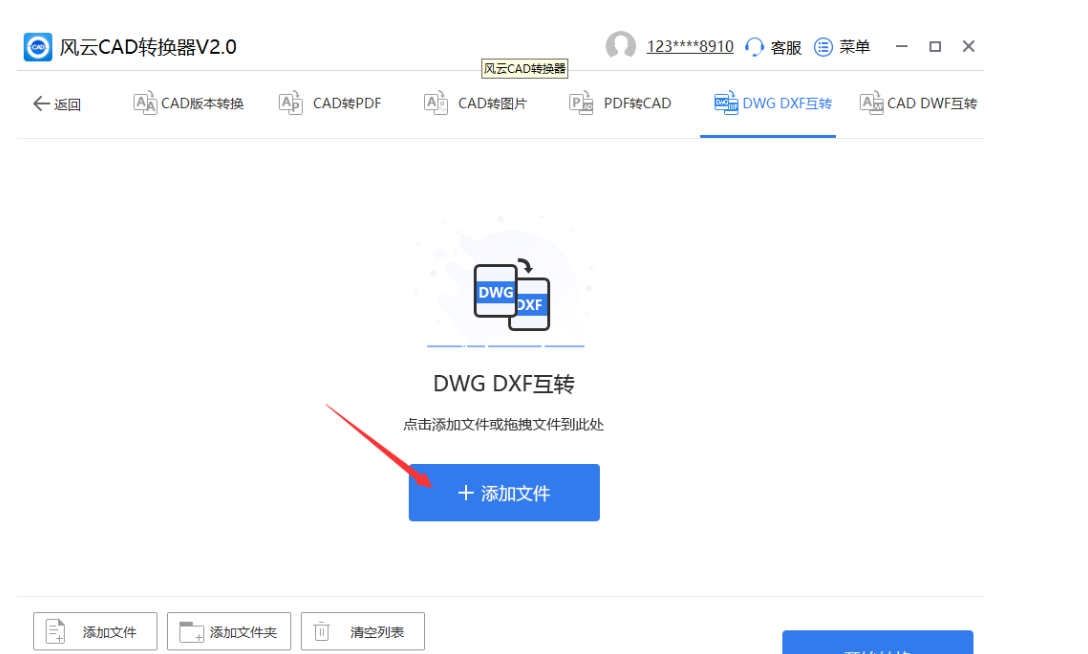The width and height of the screenshot is (1088, 654).
Task: Click the CAD转图片 tab icon
Action: click(435, 103)
